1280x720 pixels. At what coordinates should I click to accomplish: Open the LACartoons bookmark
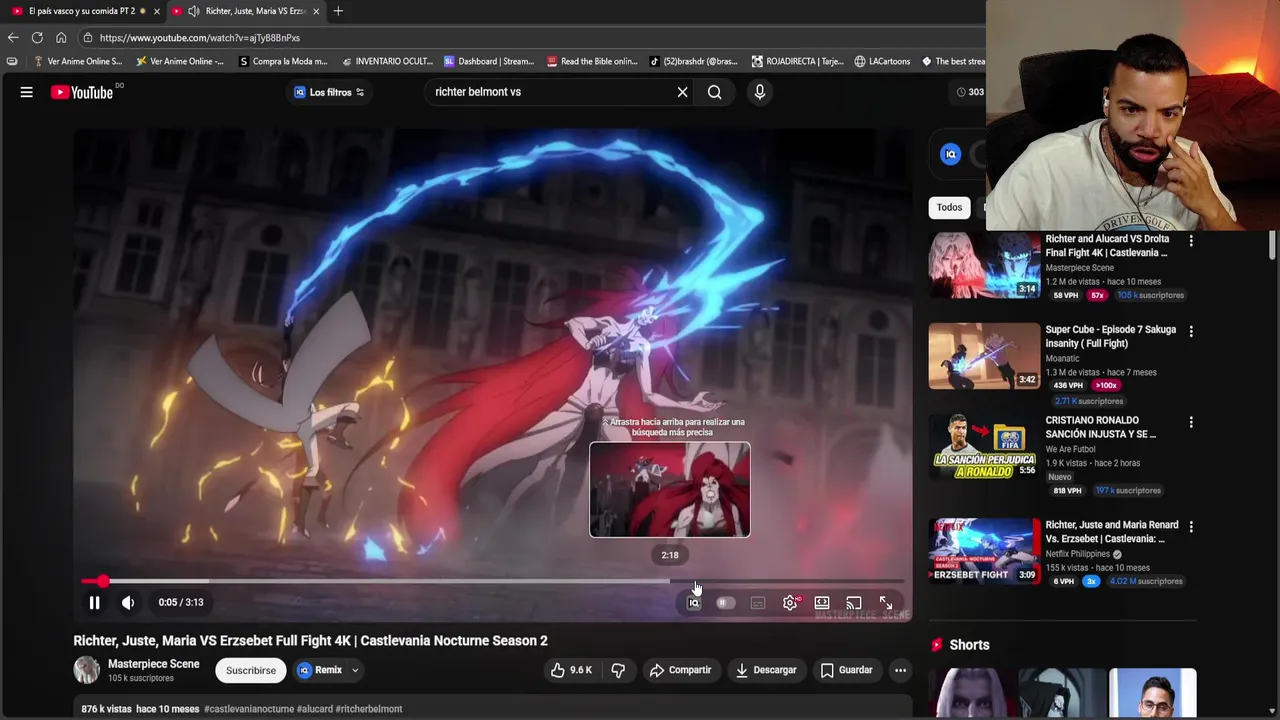[882, 61]
